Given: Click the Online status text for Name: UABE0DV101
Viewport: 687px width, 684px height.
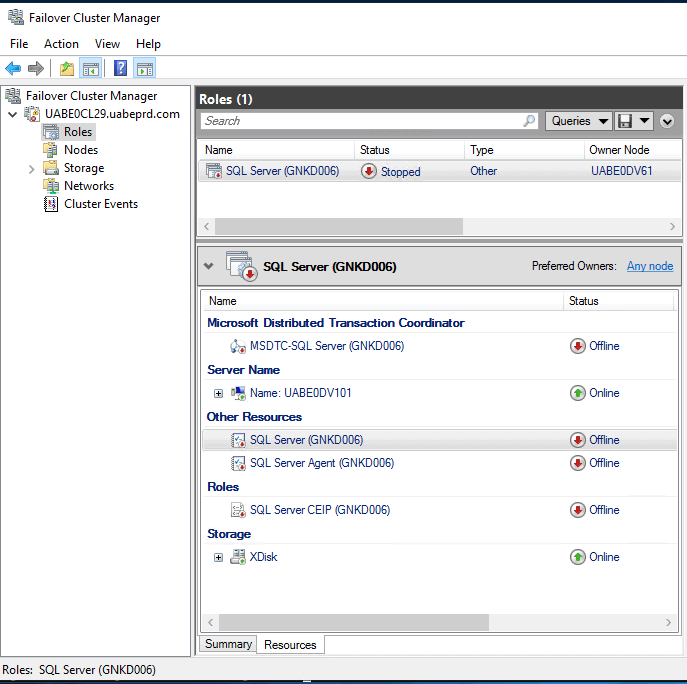Looking at the screenshot, I should [604, 393].
